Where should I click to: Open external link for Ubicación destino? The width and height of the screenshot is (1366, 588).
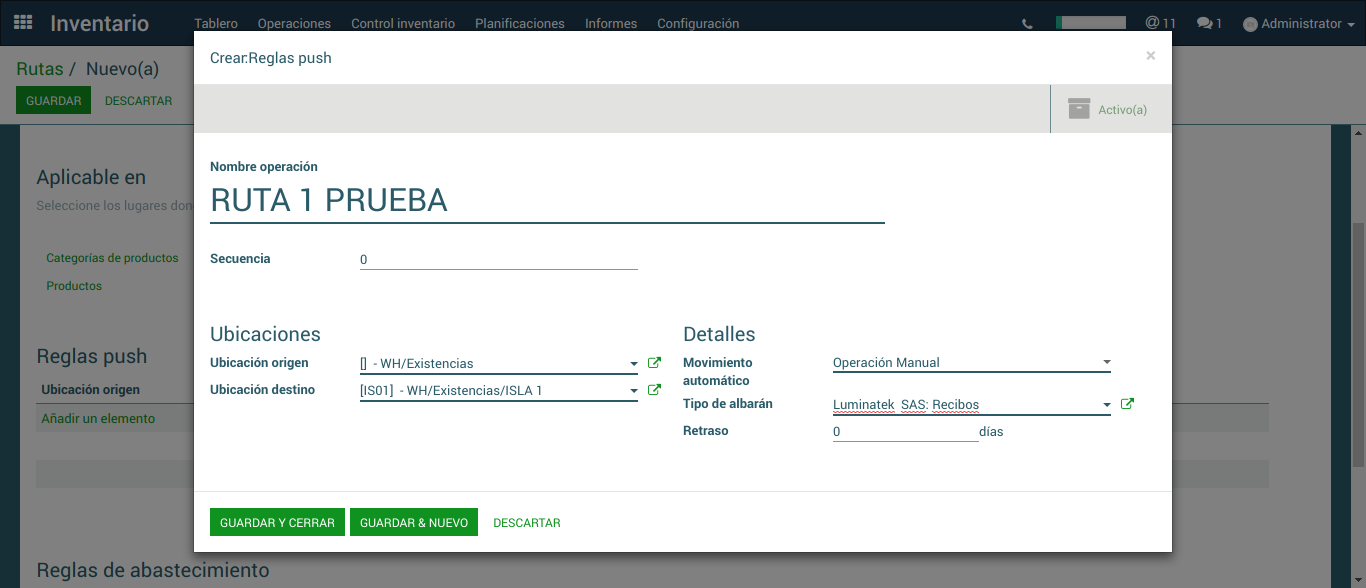(x=654, y=390)
